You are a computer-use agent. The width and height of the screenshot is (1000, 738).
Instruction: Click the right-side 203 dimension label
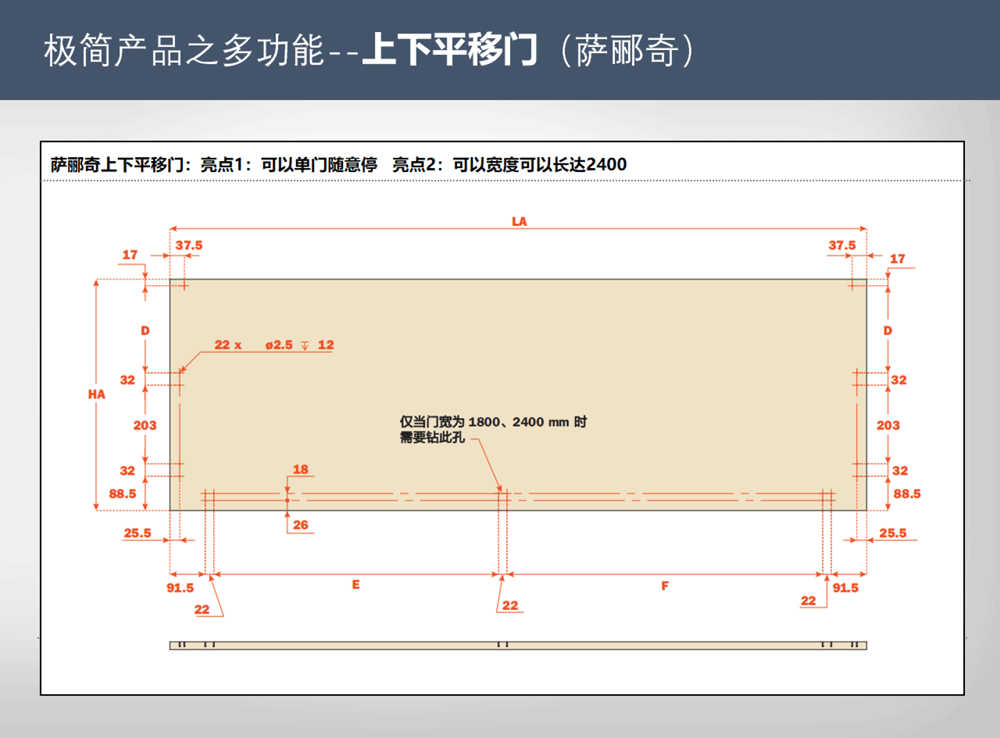pos(888,425)
